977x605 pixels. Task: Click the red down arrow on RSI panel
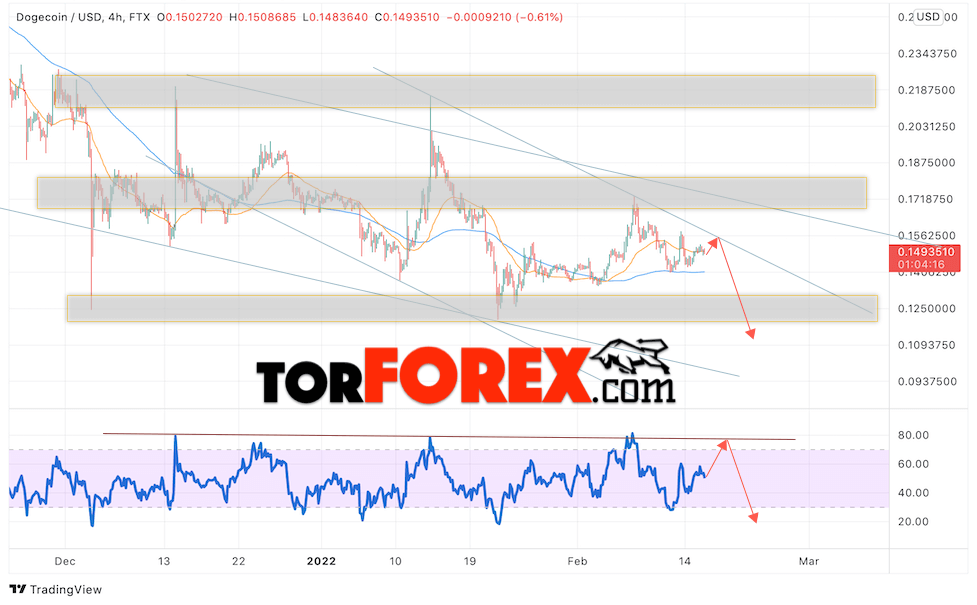pos(742,482)
